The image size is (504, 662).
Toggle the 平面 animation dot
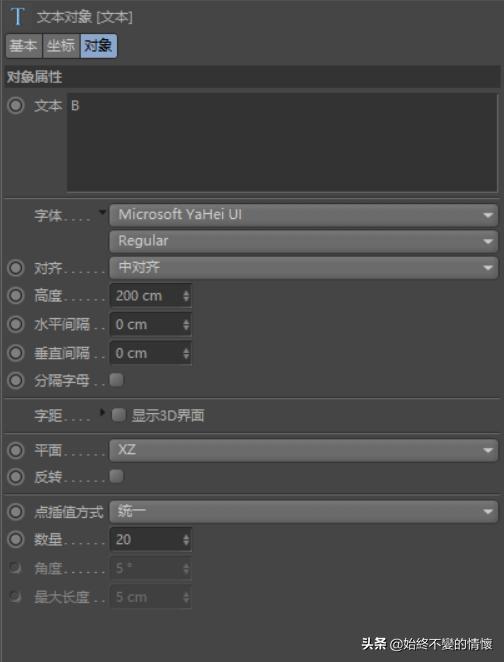(x=16, y=450)
